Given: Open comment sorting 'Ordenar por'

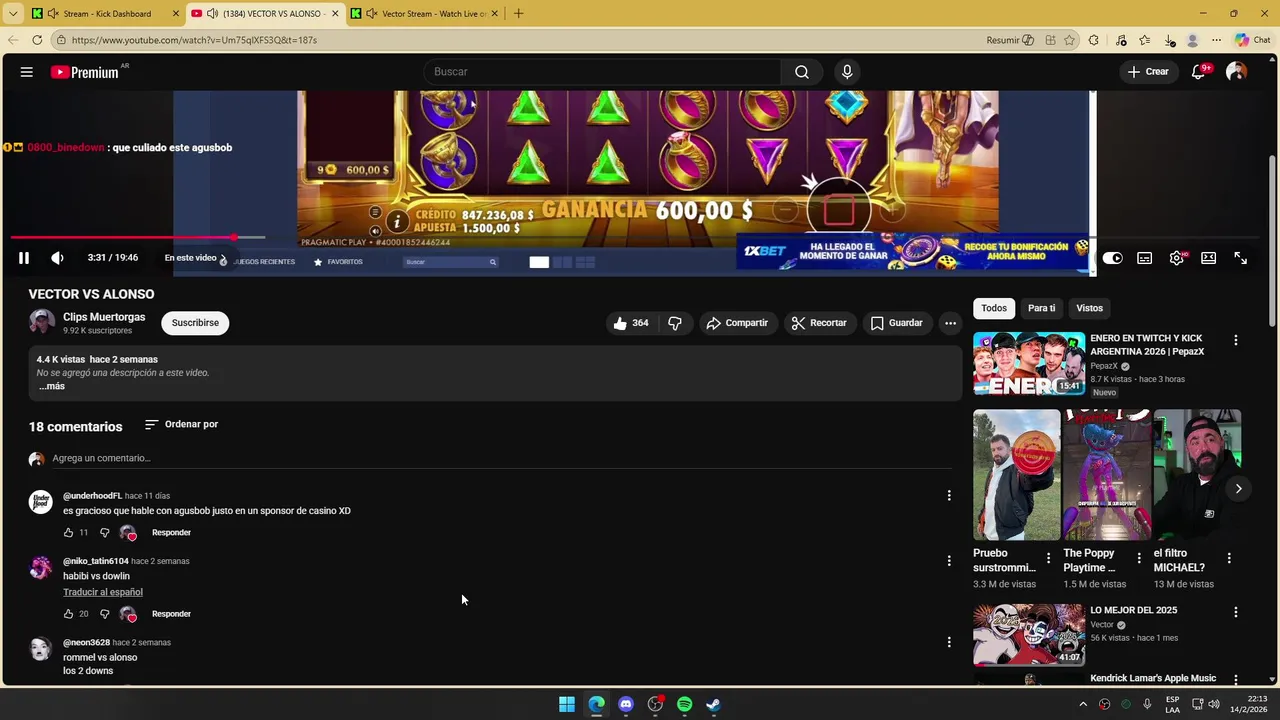Looking at the screenshot, I should (181, 424).
